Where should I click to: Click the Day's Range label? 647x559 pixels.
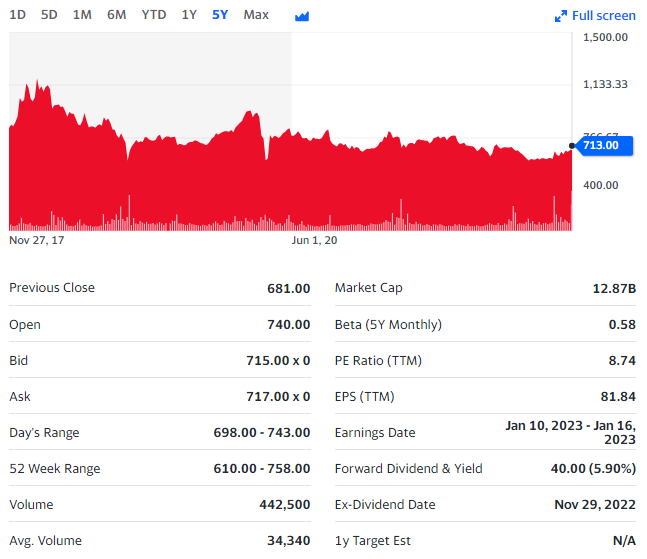coord(44,433)
